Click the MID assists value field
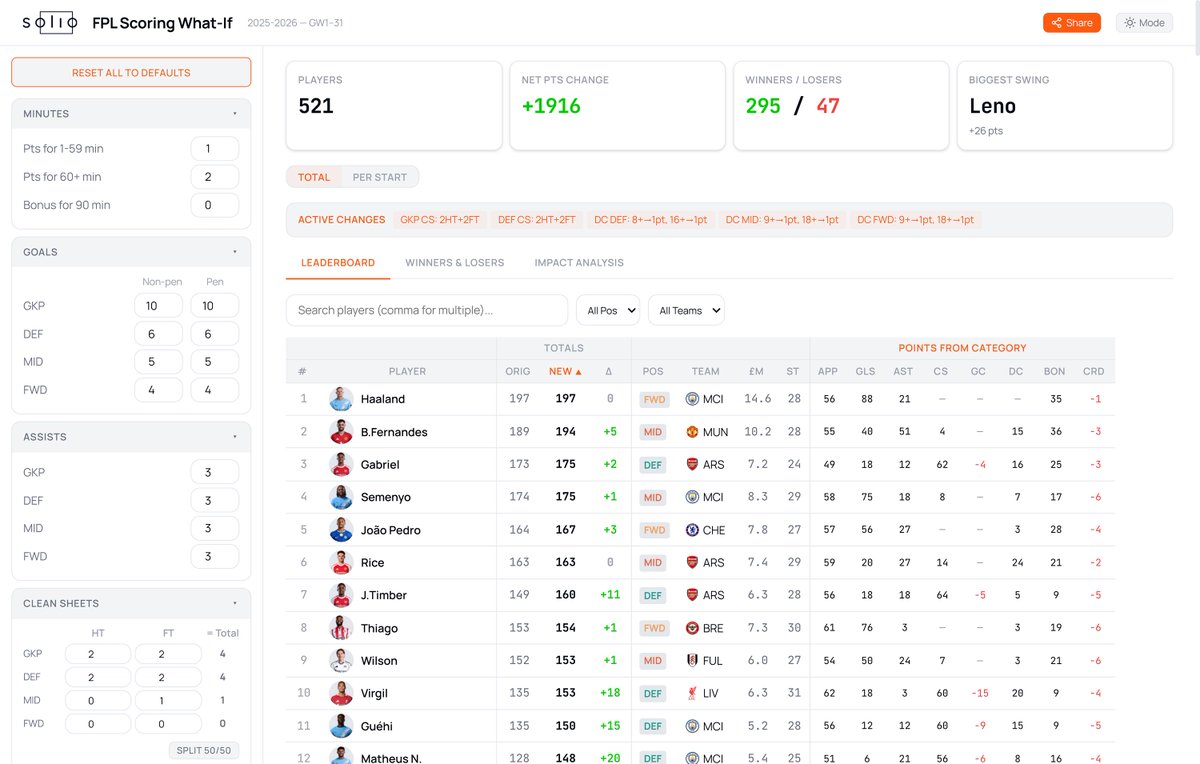1200x764 pixels. [215, 528]
